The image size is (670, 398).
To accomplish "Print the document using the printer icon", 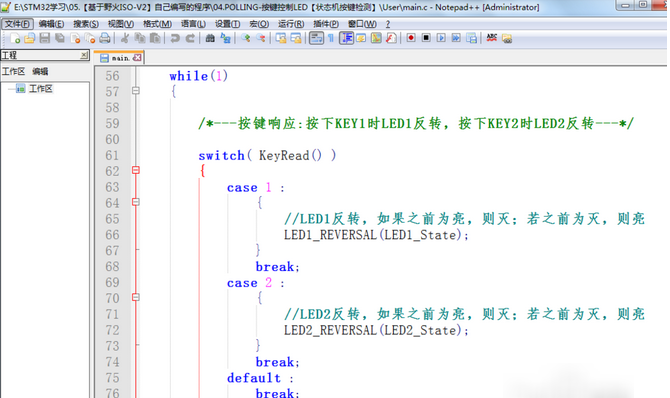I will tap(105, 38).
